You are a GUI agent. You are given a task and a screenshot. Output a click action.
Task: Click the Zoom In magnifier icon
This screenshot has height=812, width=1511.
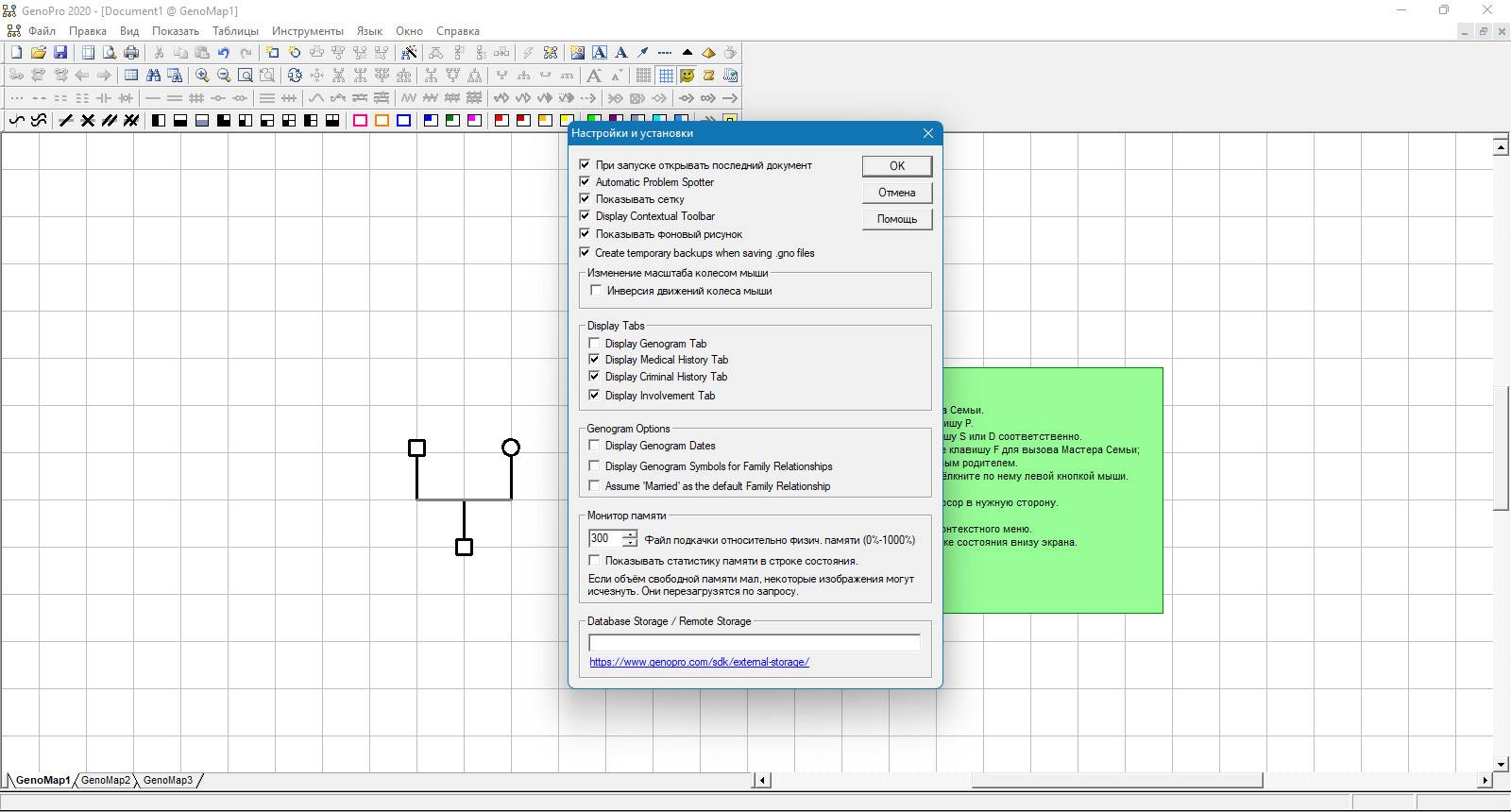pos(202,76)
